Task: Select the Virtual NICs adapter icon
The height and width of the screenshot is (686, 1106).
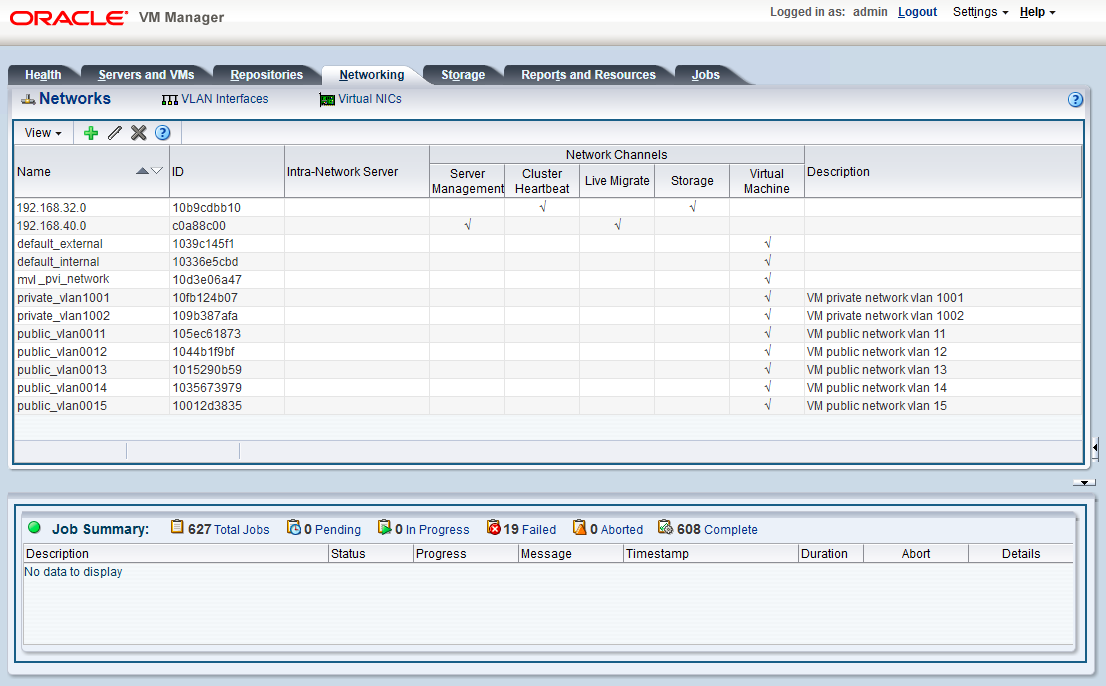Action: tap(327, 99)
